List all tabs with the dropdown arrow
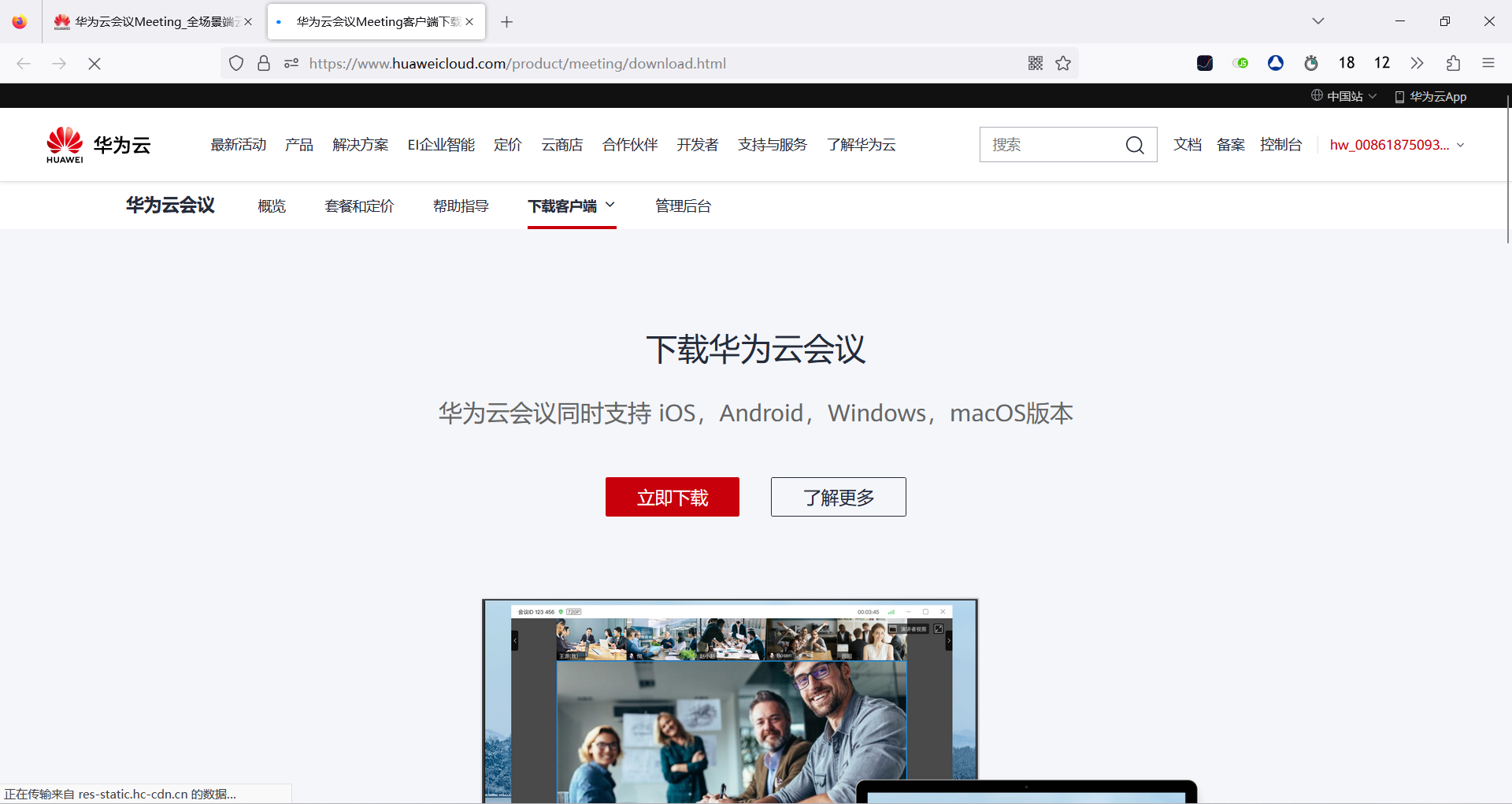The image size is (1512, 804). (x=1318, y=22)
